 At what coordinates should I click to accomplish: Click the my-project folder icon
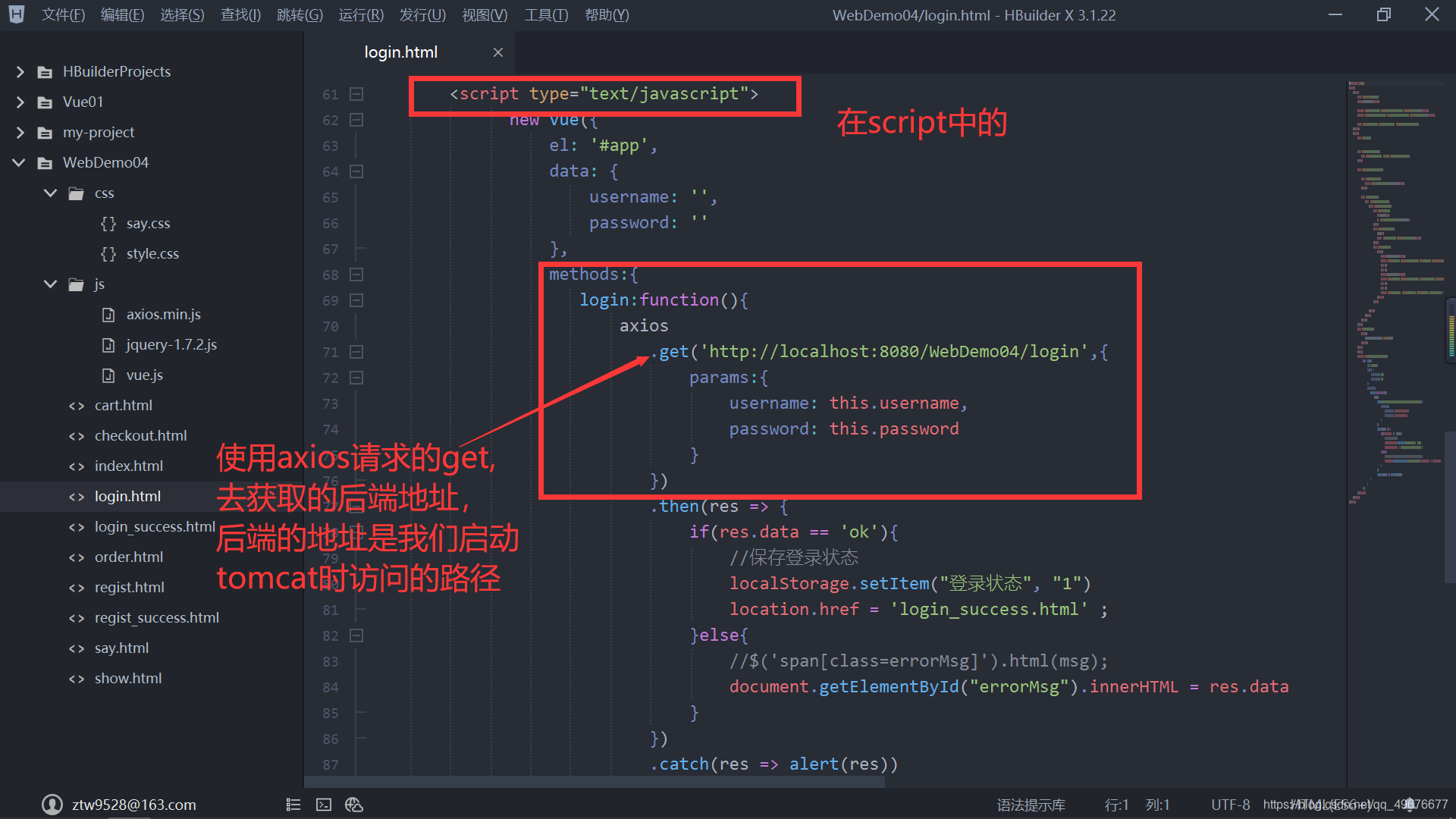[x=45, y=133]
